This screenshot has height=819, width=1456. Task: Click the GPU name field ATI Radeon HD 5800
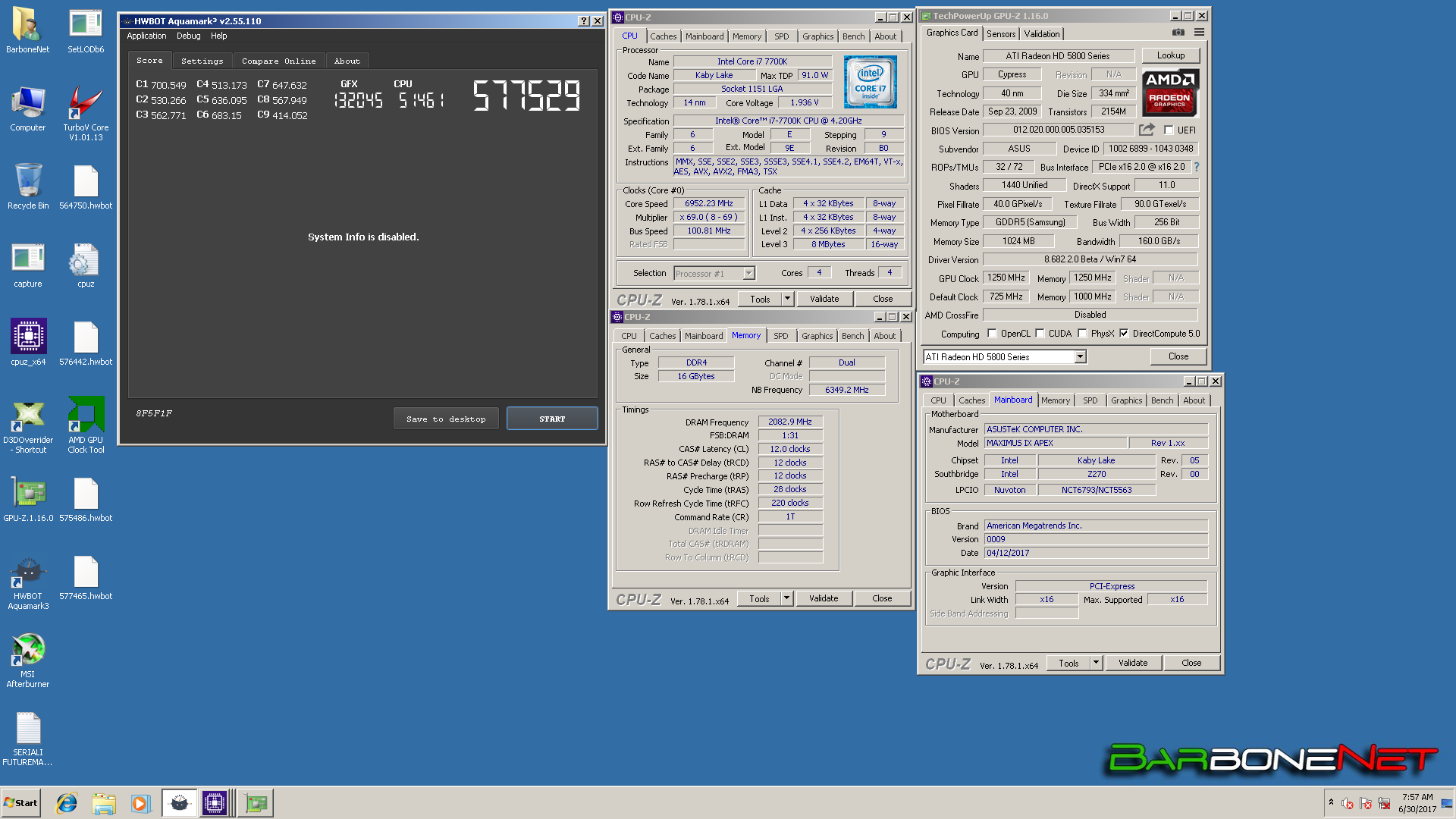coord(1059,56)
